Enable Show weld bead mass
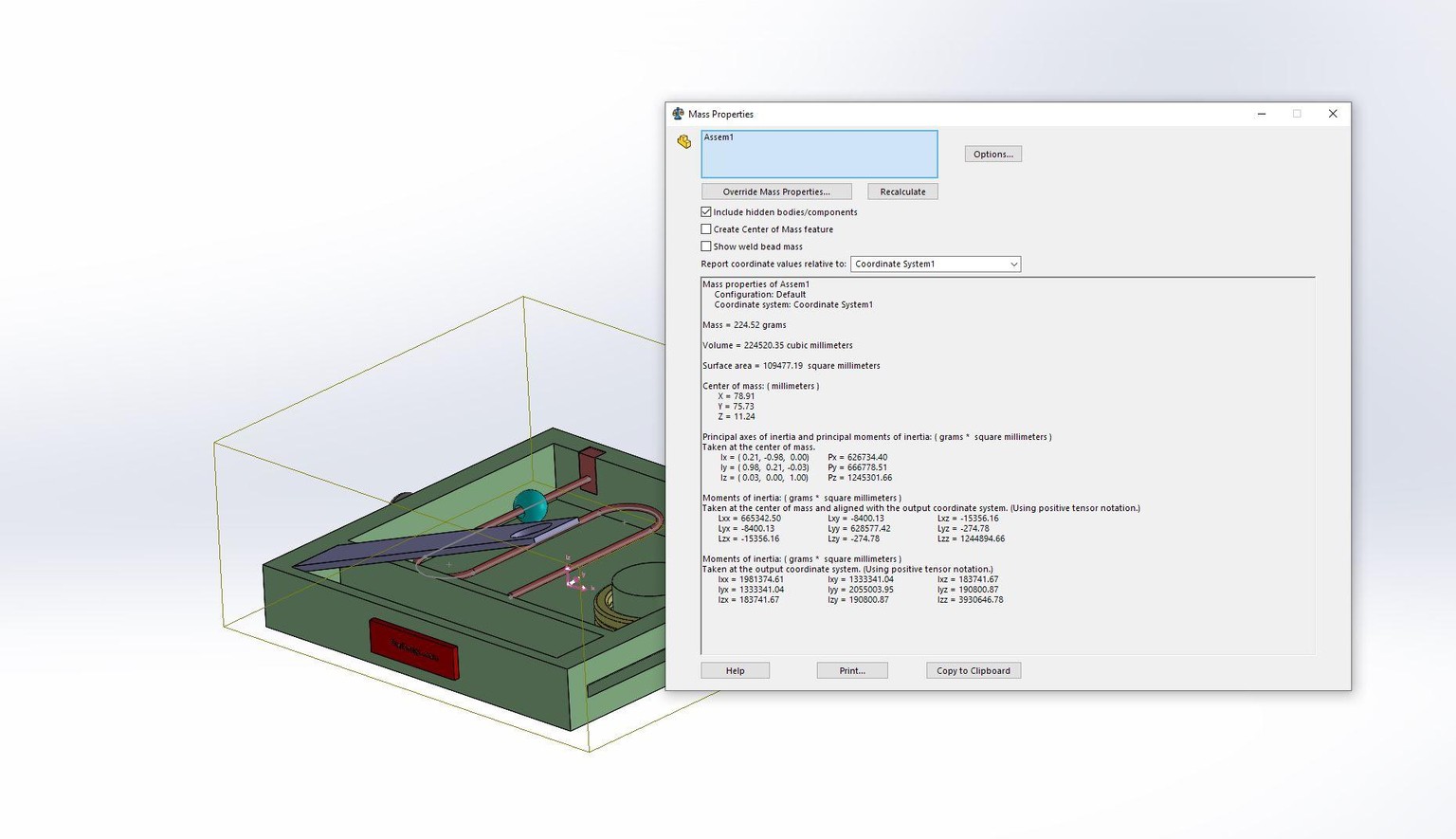The width and height of the screenshot is (1456, 839). point(706,246)
